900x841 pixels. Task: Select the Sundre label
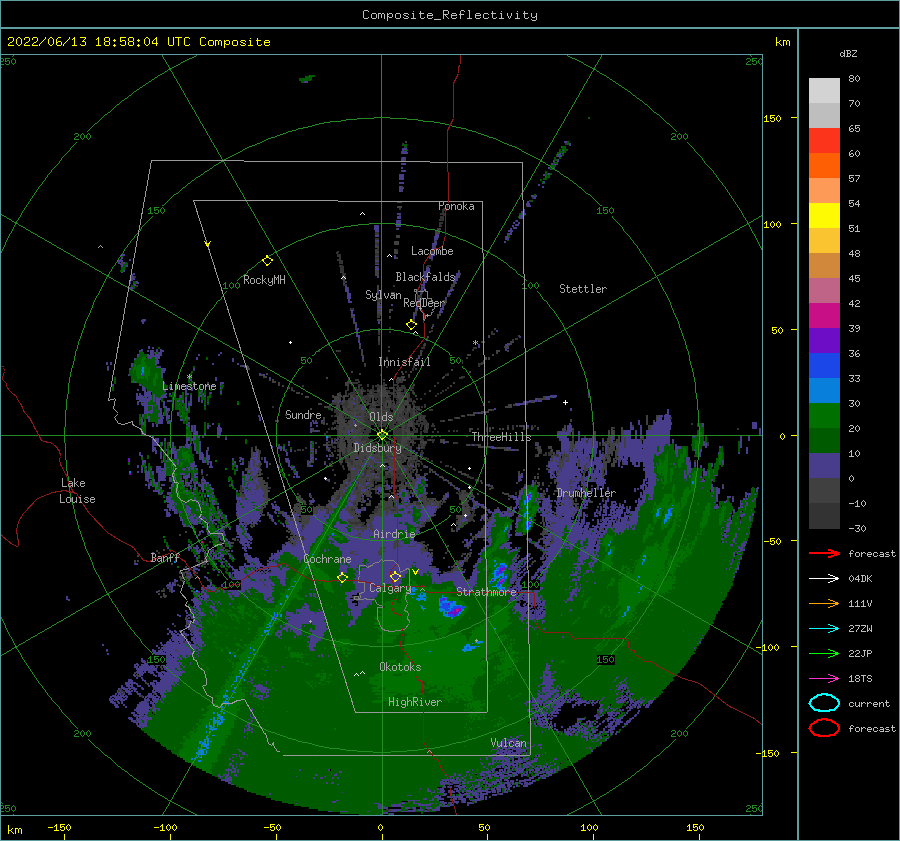[303, 414]
